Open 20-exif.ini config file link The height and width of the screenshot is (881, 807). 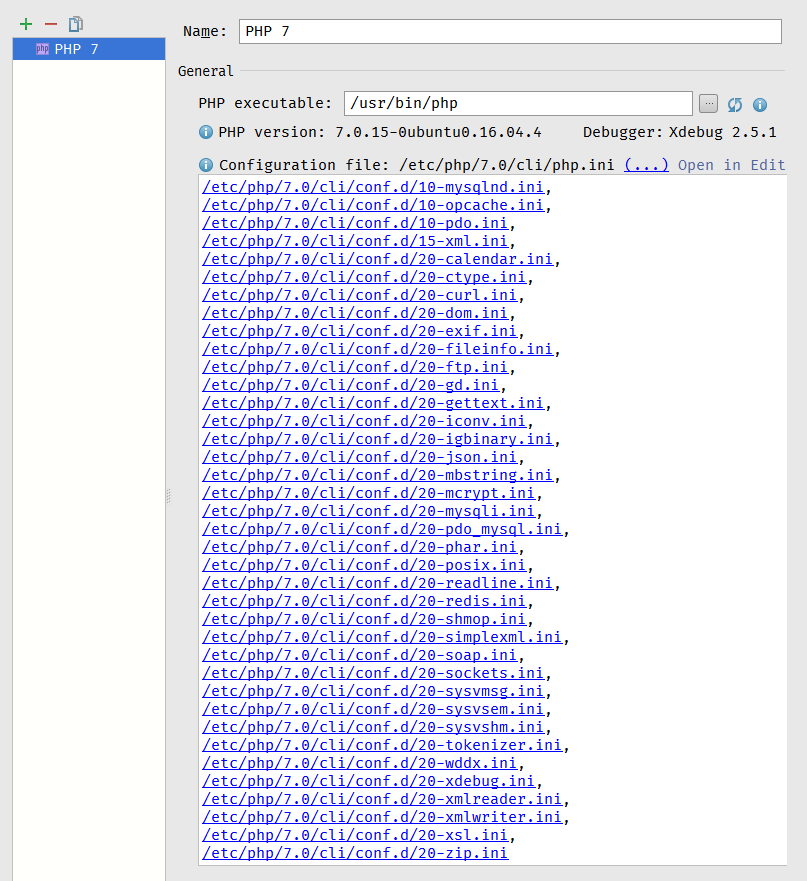[360, 331]
